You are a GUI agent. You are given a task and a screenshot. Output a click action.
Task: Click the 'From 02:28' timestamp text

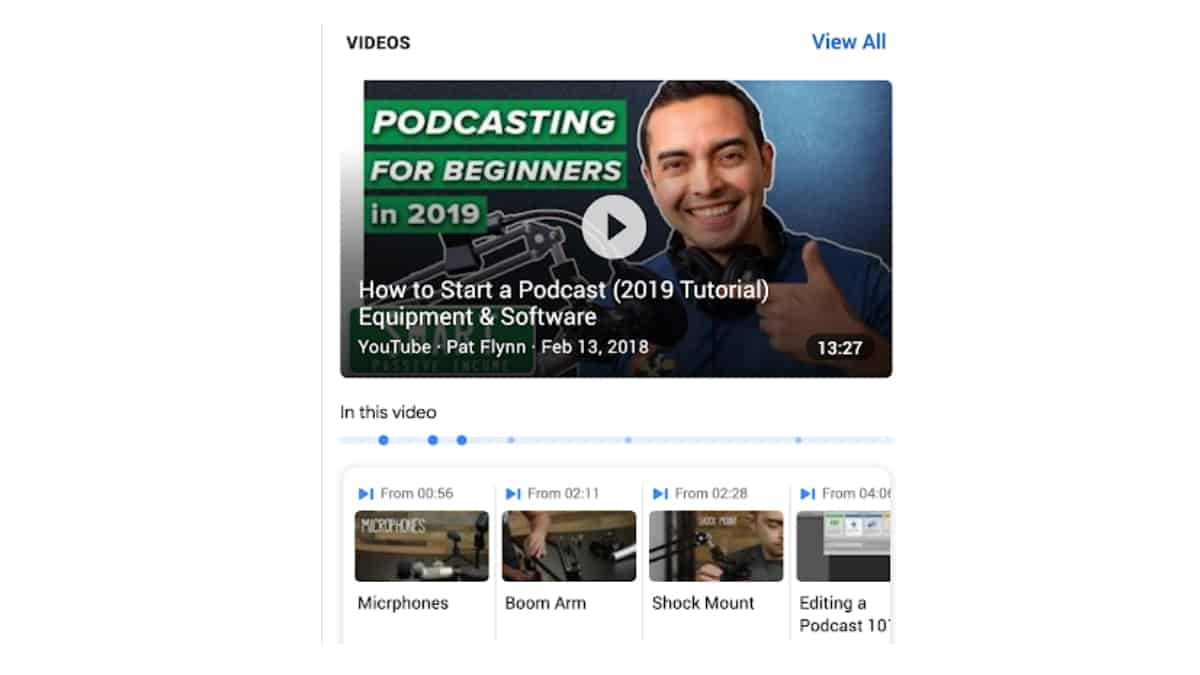point(711,493)
